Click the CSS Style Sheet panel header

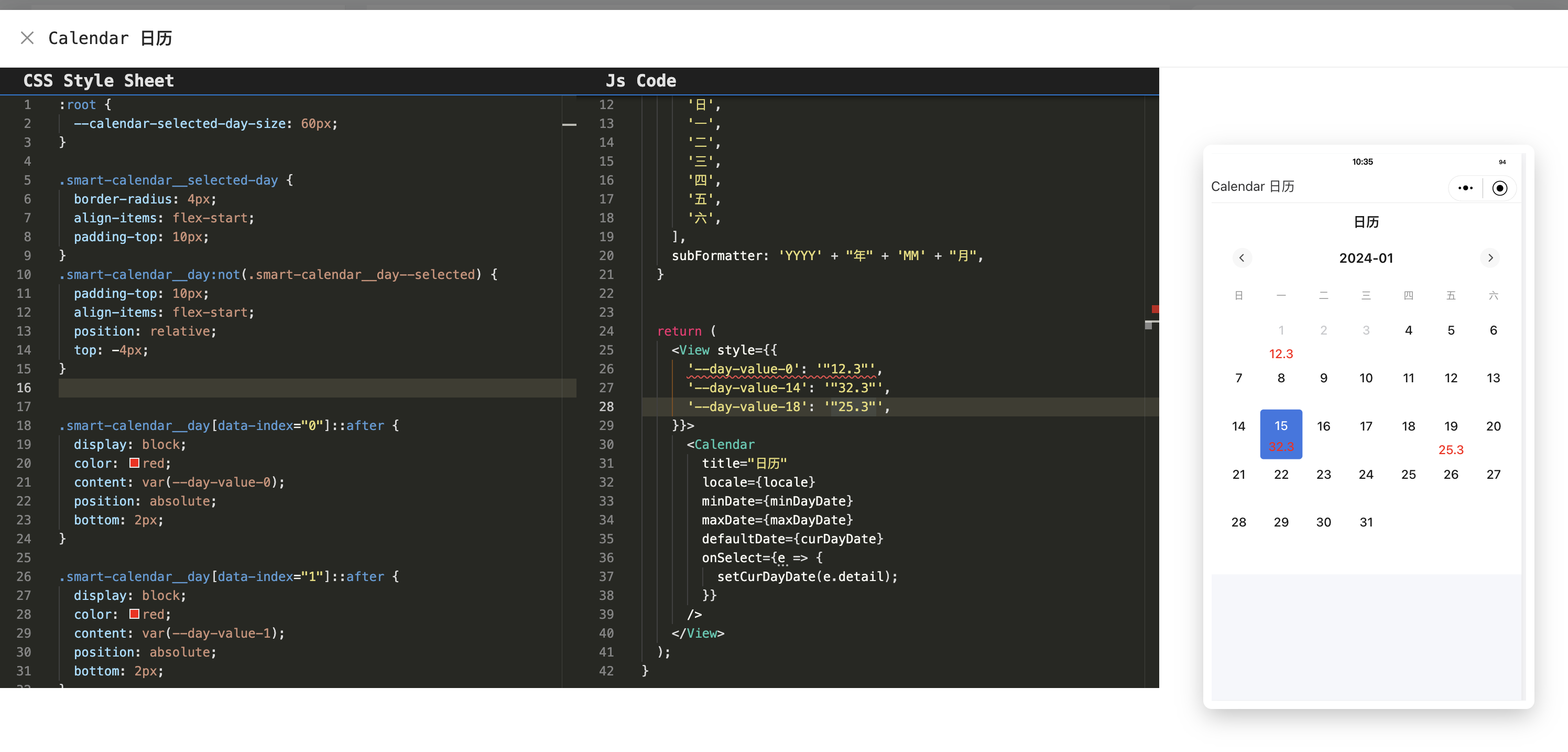(99, 80)
